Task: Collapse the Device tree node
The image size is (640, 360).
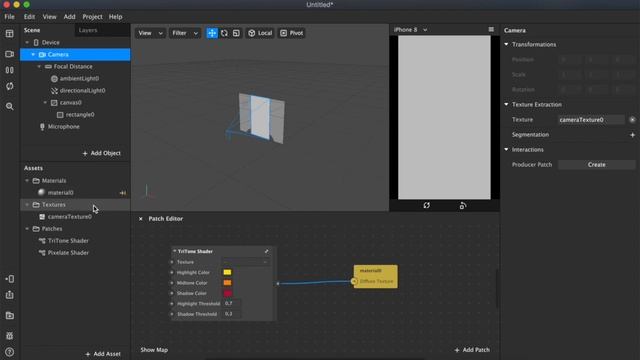Action: tap(27, 42)
